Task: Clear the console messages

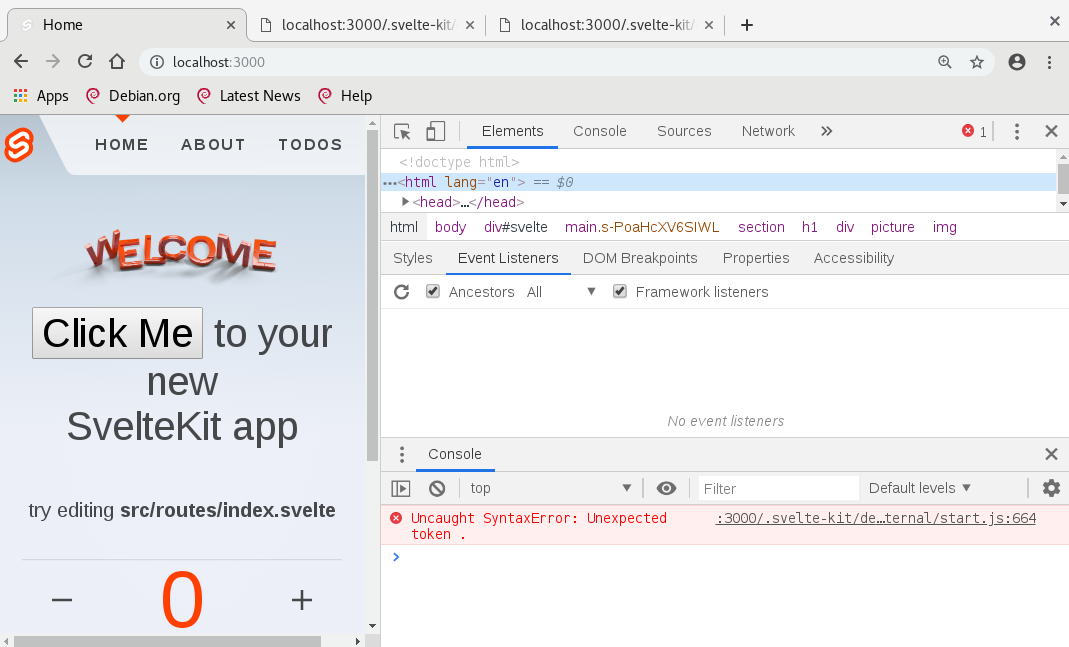Action: point(436,488)
